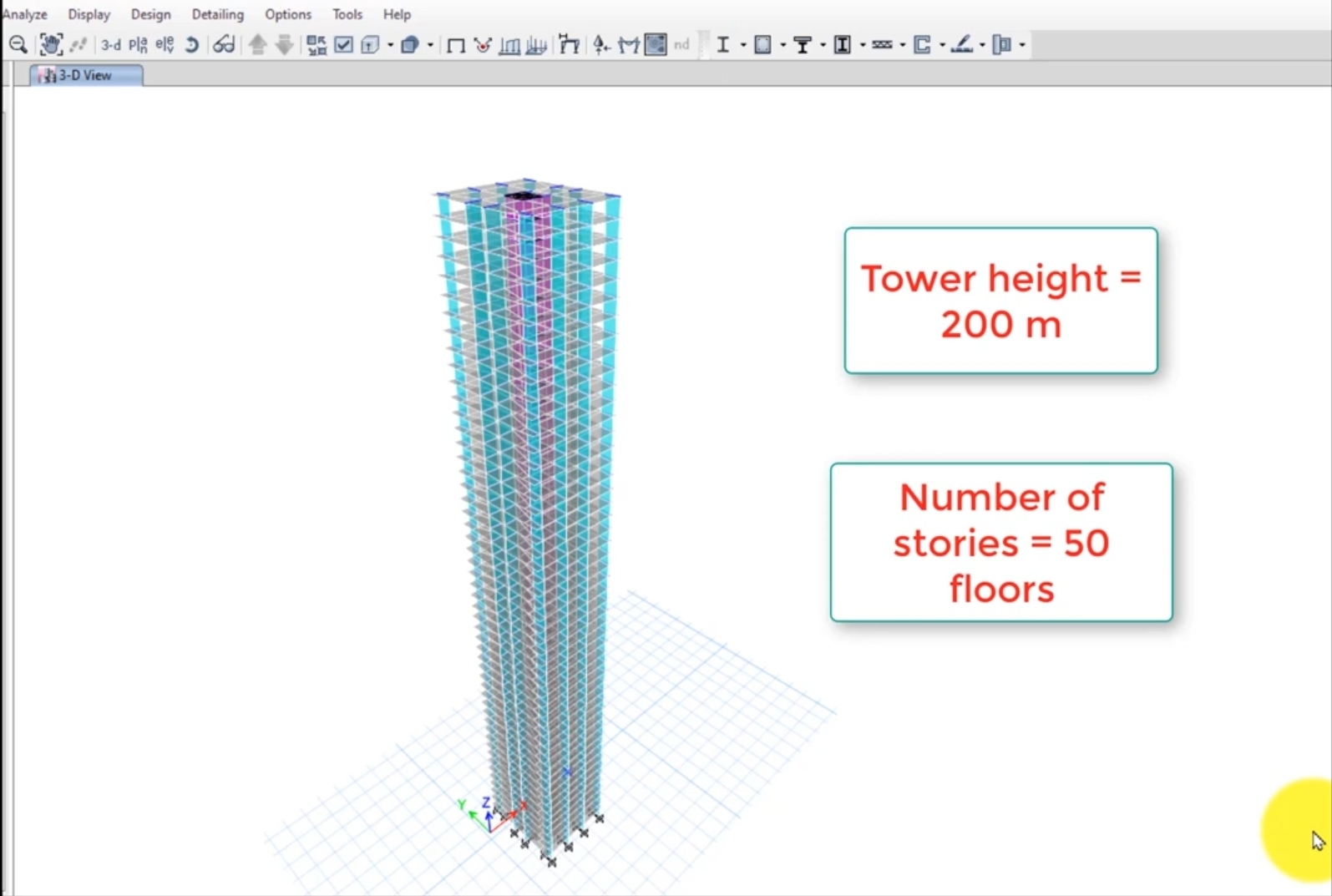Show the deformed shape
1332x896 pixels.
pos(483,45)
